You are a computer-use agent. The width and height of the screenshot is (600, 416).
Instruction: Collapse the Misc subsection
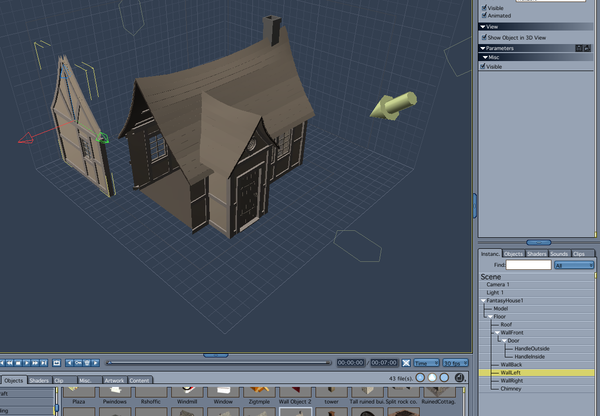tap(485, 57)
